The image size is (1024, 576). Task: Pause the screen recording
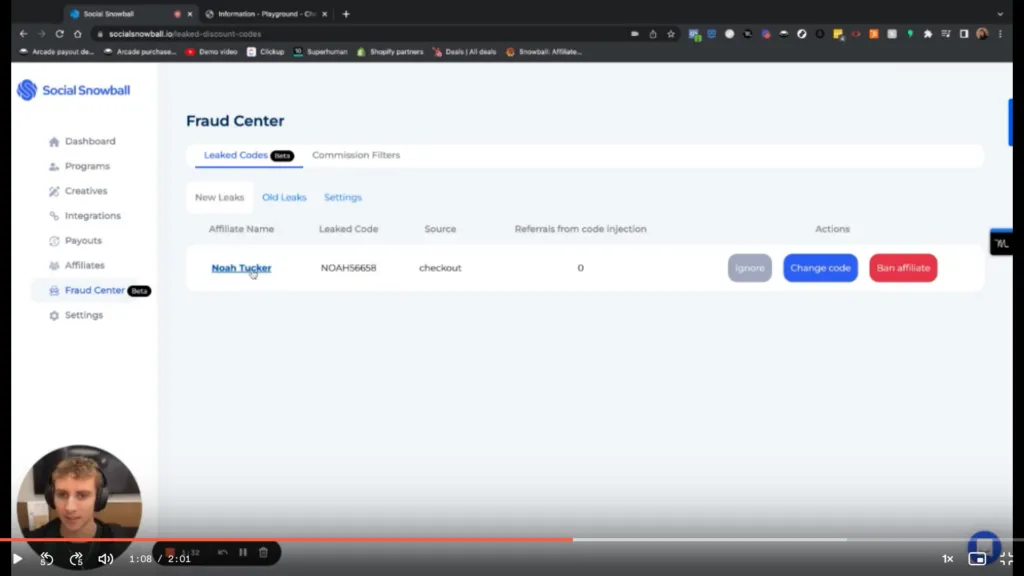(243, 552)
